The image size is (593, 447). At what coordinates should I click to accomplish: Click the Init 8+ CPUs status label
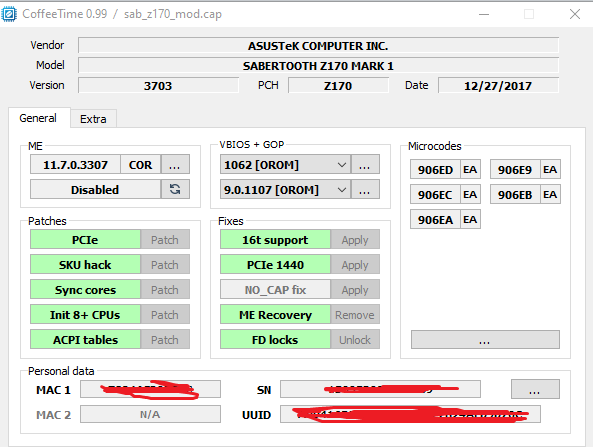pyautogui.click(x=85, y=314)
